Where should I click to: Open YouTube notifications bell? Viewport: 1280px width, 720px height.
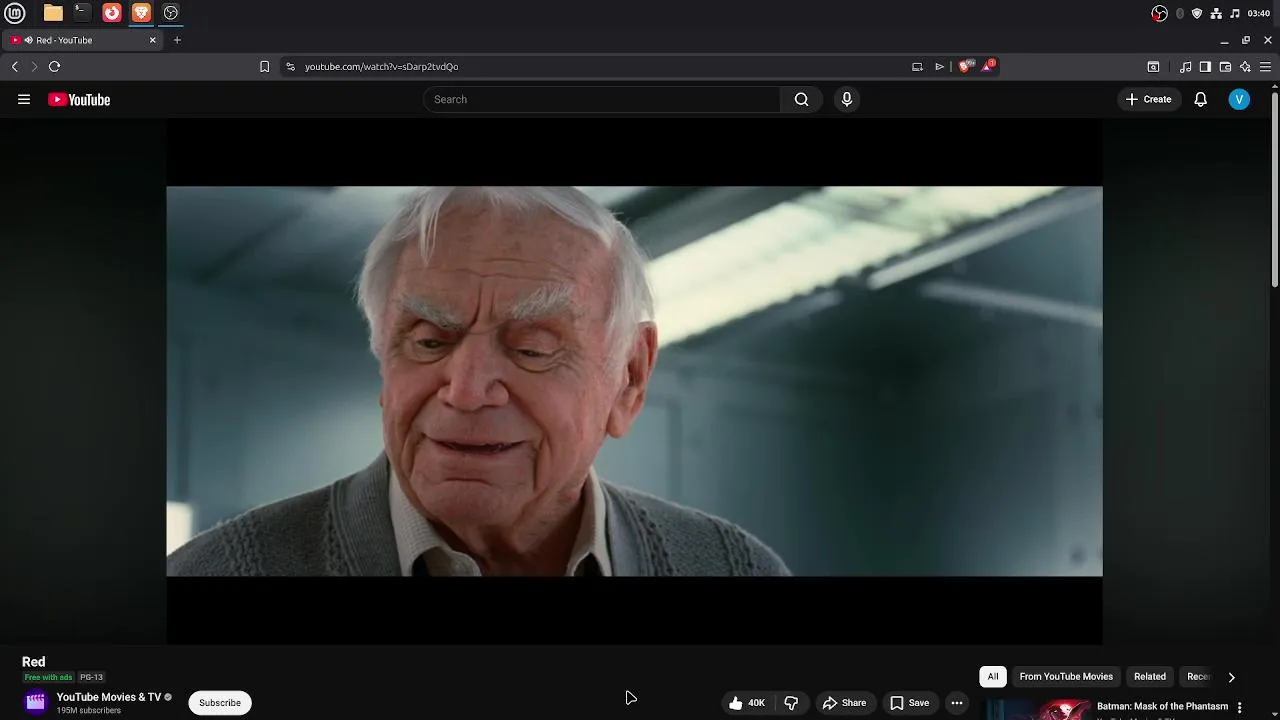coord(1201,99)
